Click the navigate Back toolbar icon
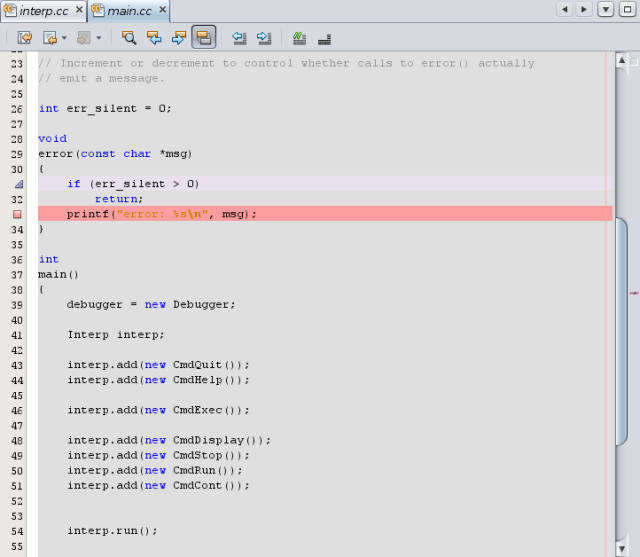 coord(50,38)
